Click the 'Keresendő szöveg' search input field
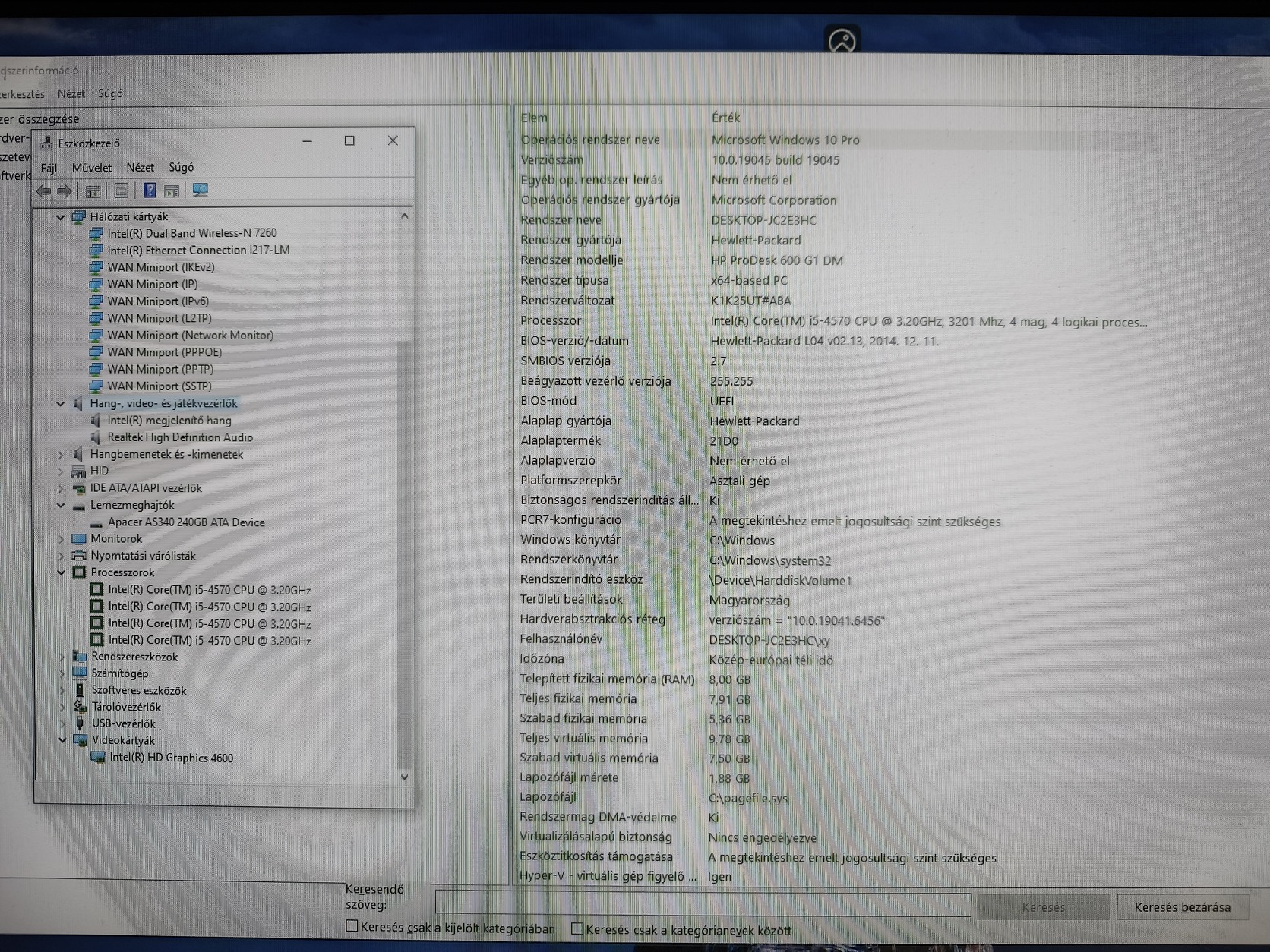This screenshot has height=952, width=1270. tap(703, 905)
